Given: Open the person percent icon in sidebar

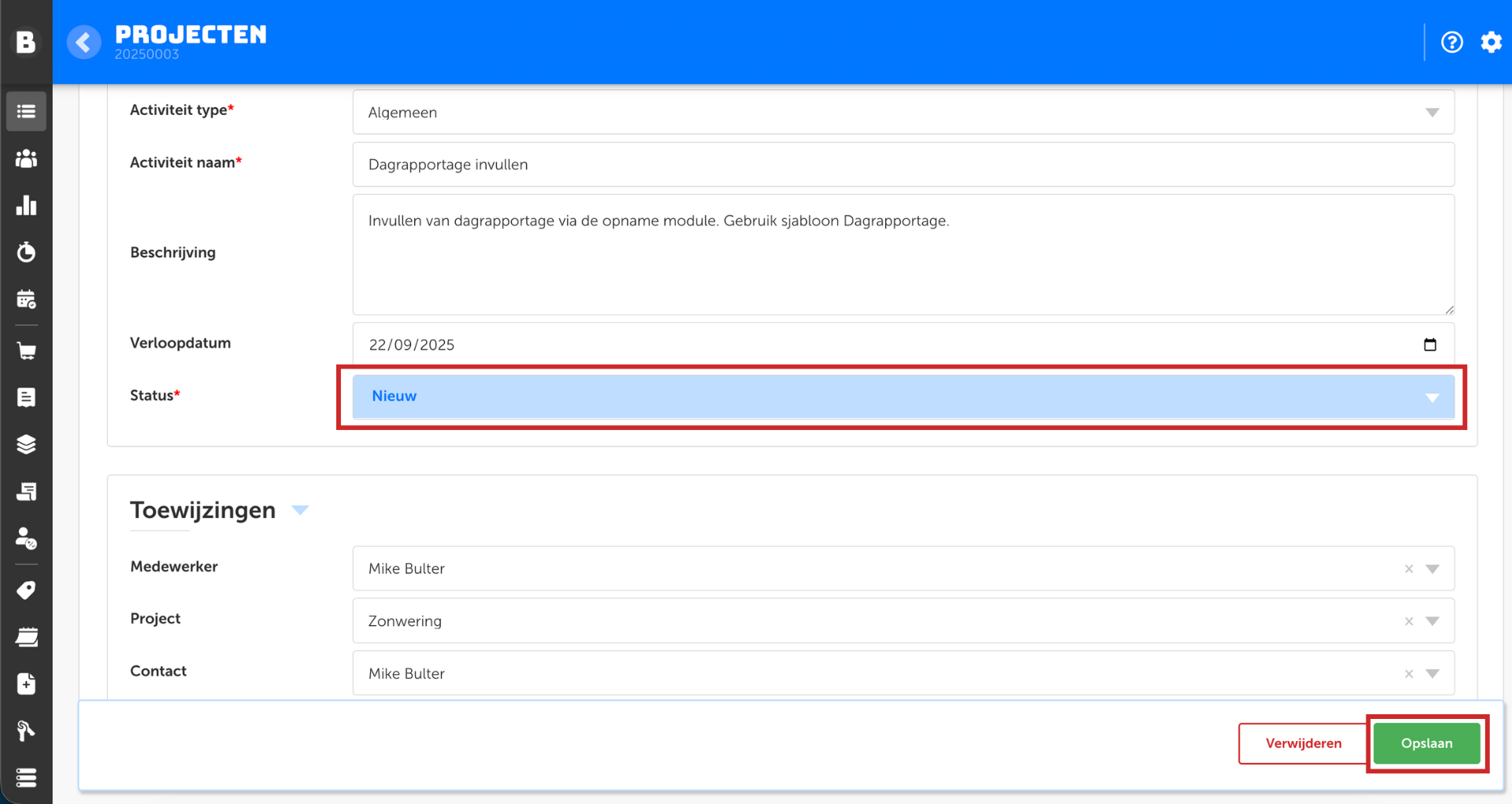Looking at the screenshot, I should 26,539.
